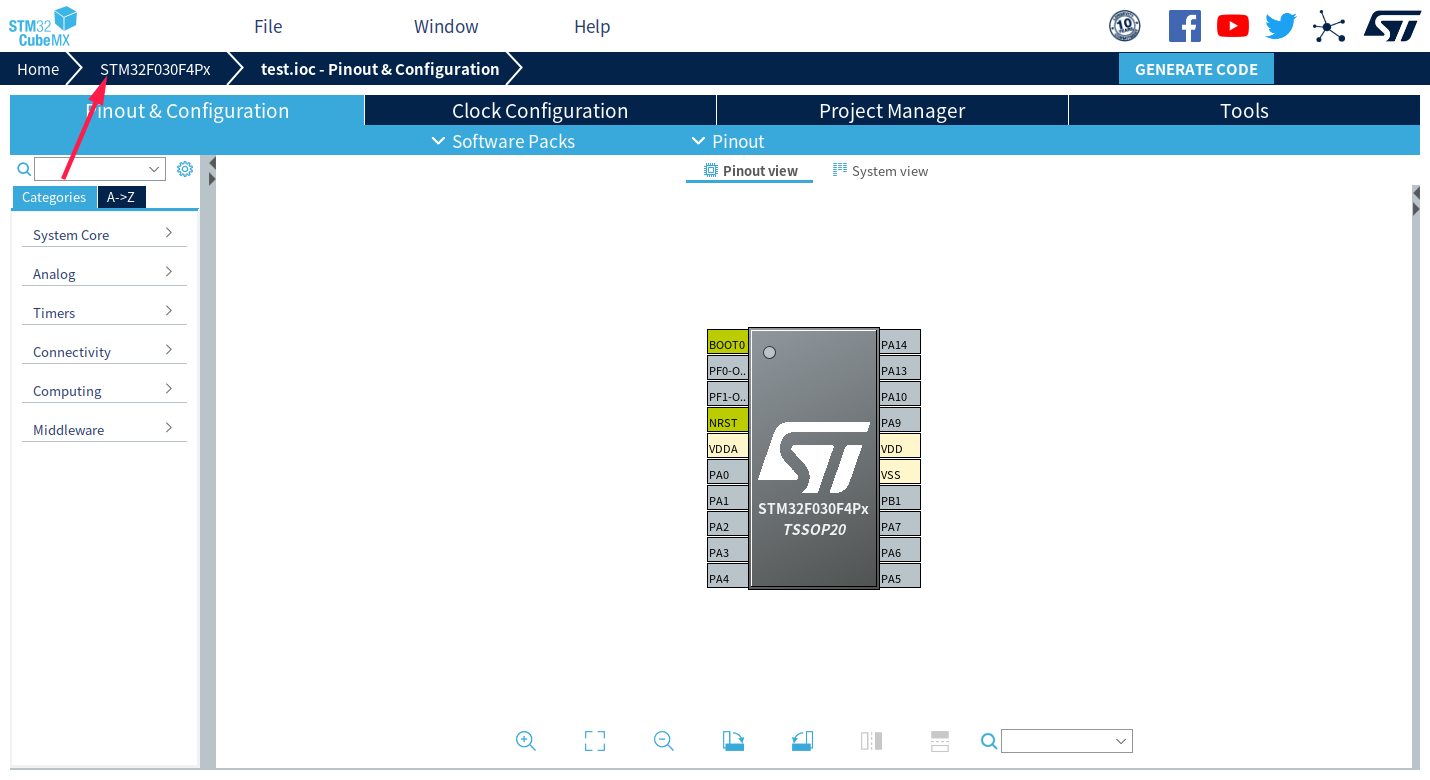
Task: Collapse the Software Packs section
Action: 503,141
